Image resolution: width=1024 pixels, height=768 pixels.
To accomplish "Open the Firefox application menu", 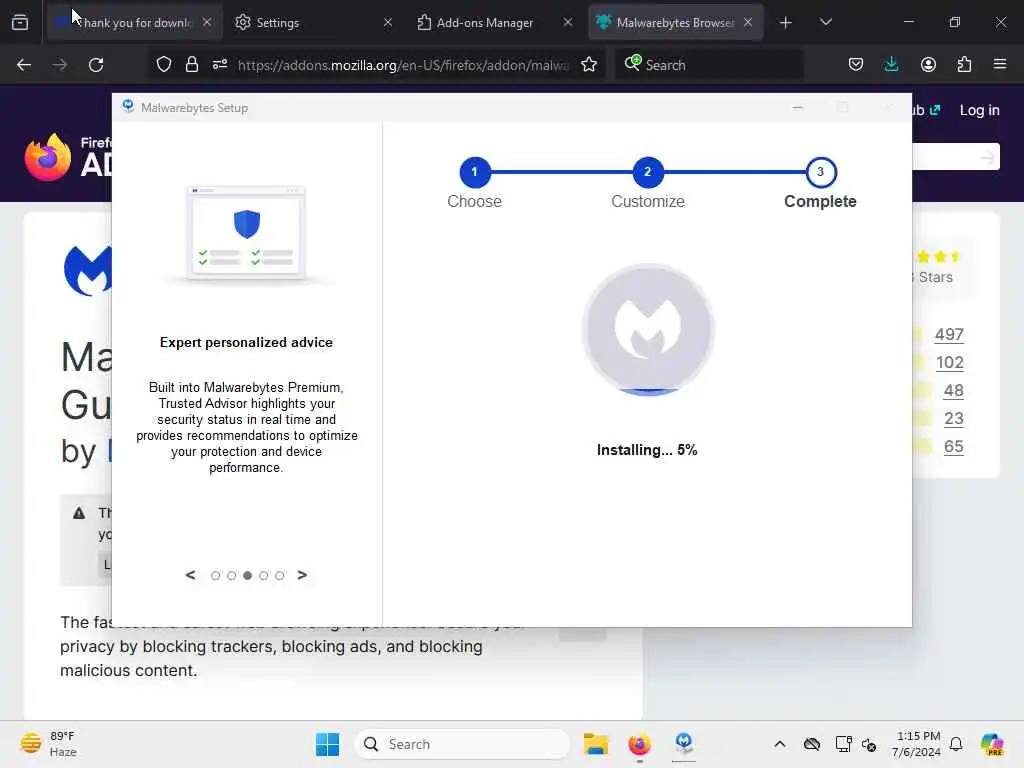I will click(1000, 65).
